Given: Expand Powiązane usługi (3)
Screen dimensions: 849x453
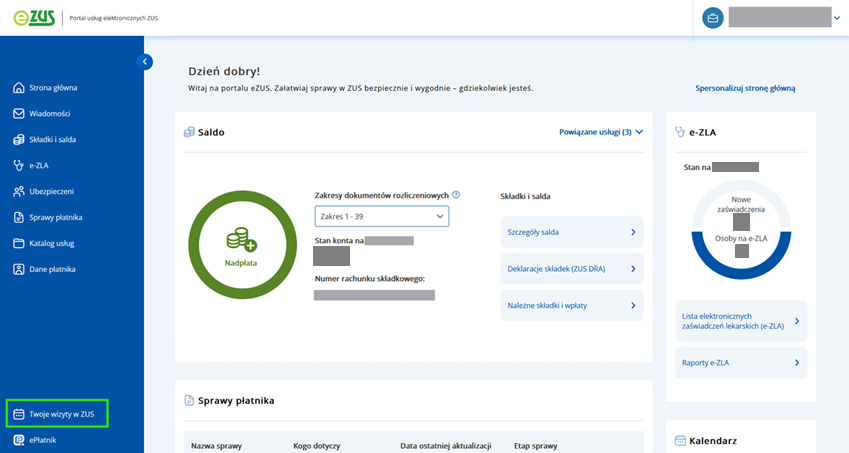Looking at the screenshot, I should pyautogui.click(x=600, y=131).
